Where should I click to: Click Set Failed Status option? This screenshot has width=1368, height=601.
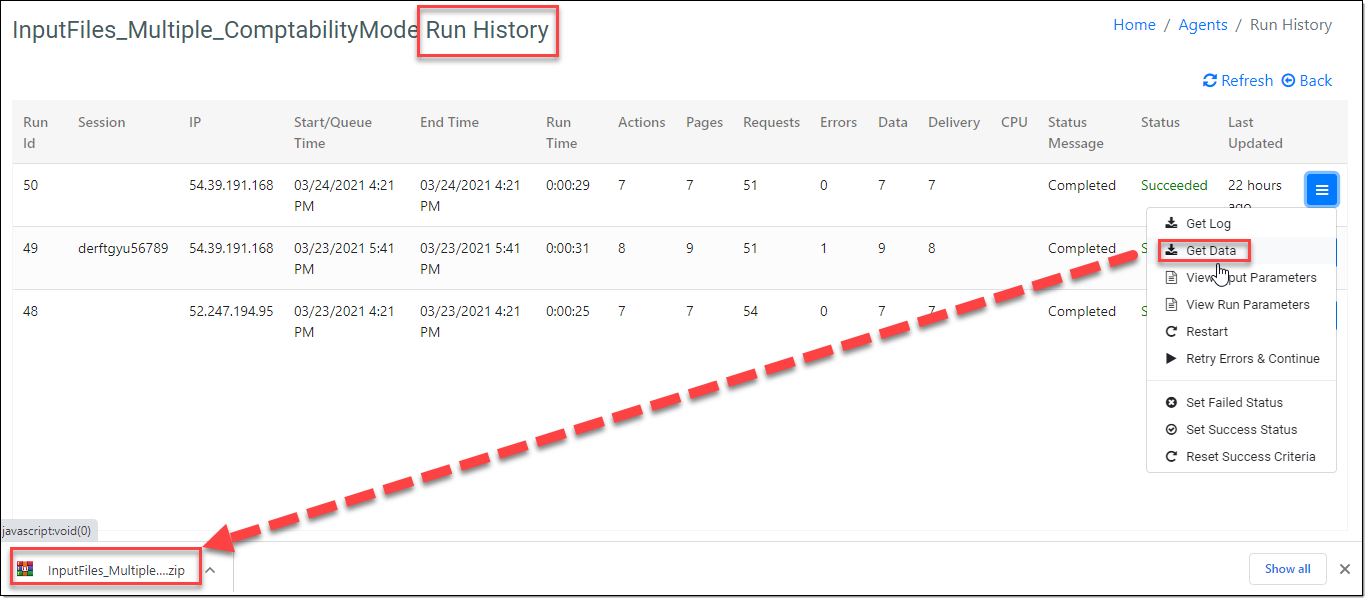1233,403
